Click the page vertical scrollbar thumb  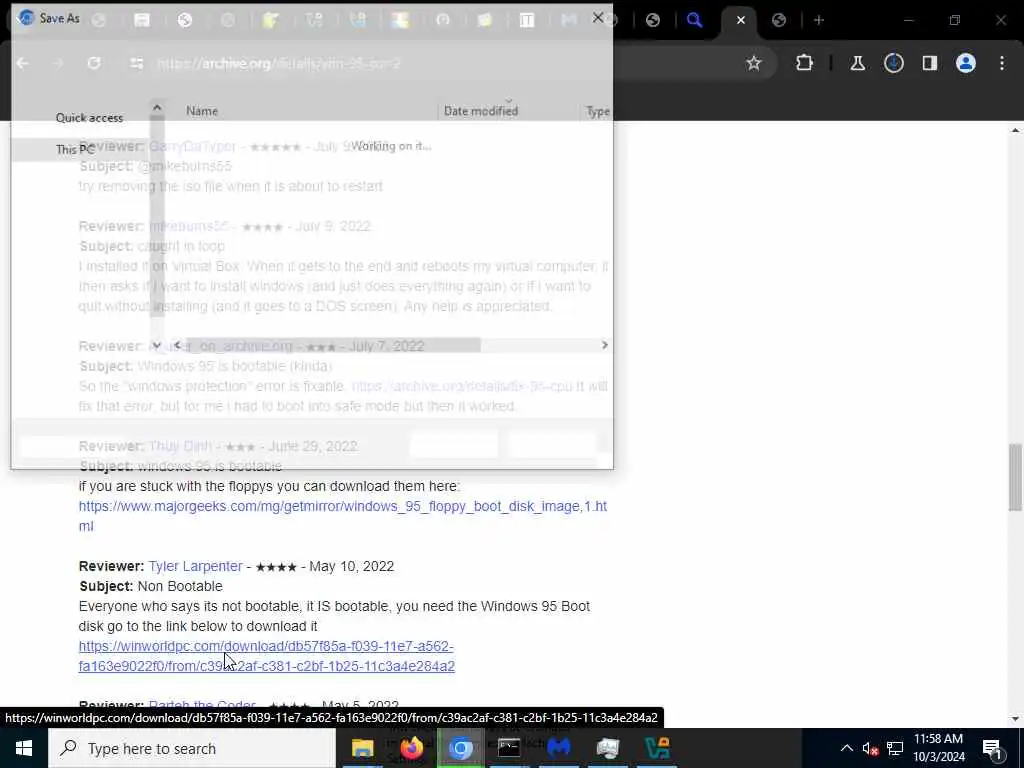click(x=1015, y=477)
